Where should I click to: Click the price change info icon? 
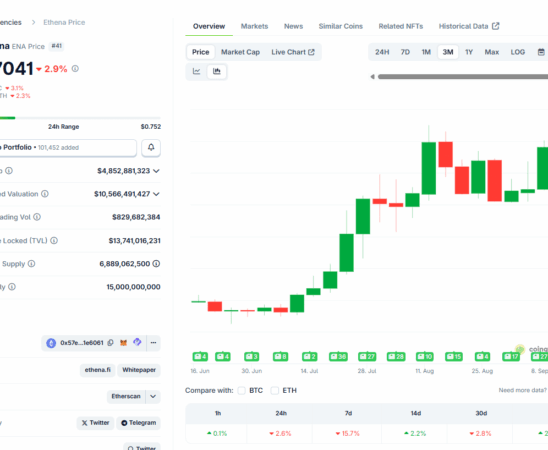click(x=75, y=69)
